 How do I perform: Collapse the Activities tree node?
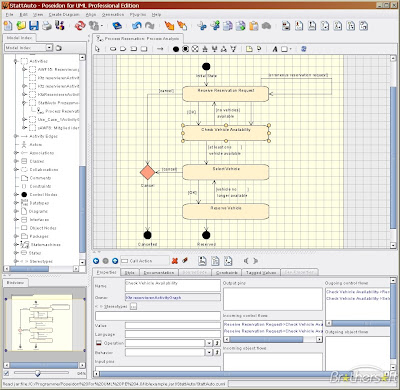(15, 61)
